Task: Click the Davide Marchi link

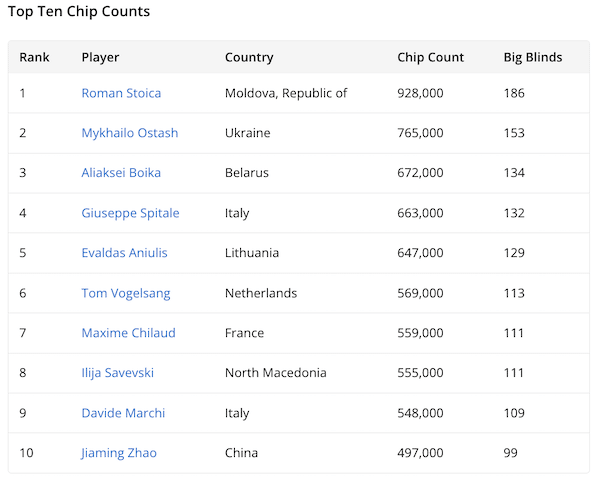Action: pos(123,413)
